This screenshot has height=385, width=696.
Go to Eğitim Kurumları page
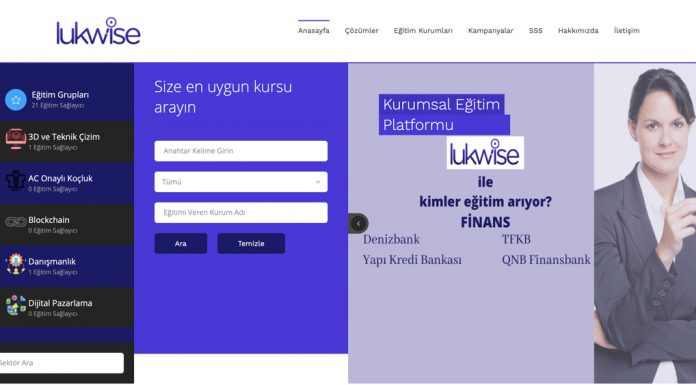point(423,31)
